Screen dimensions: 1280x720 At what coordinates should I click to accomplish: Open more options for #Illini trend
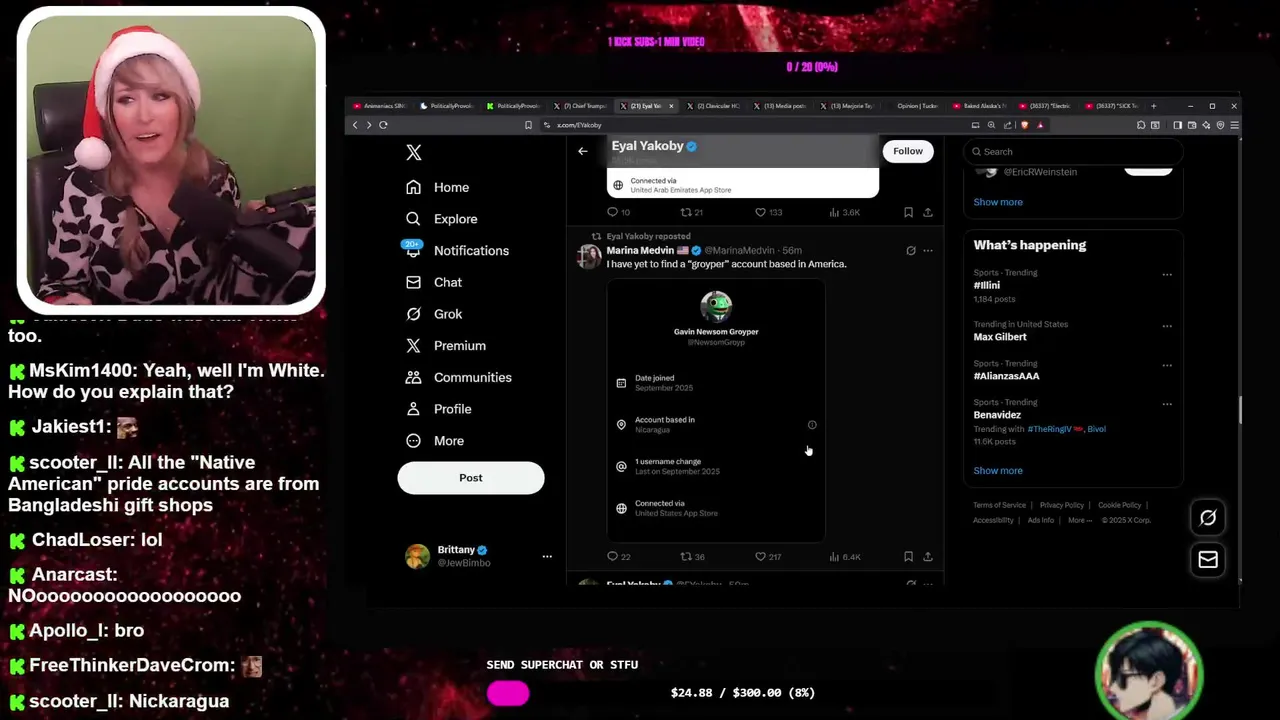[1167, 274]
